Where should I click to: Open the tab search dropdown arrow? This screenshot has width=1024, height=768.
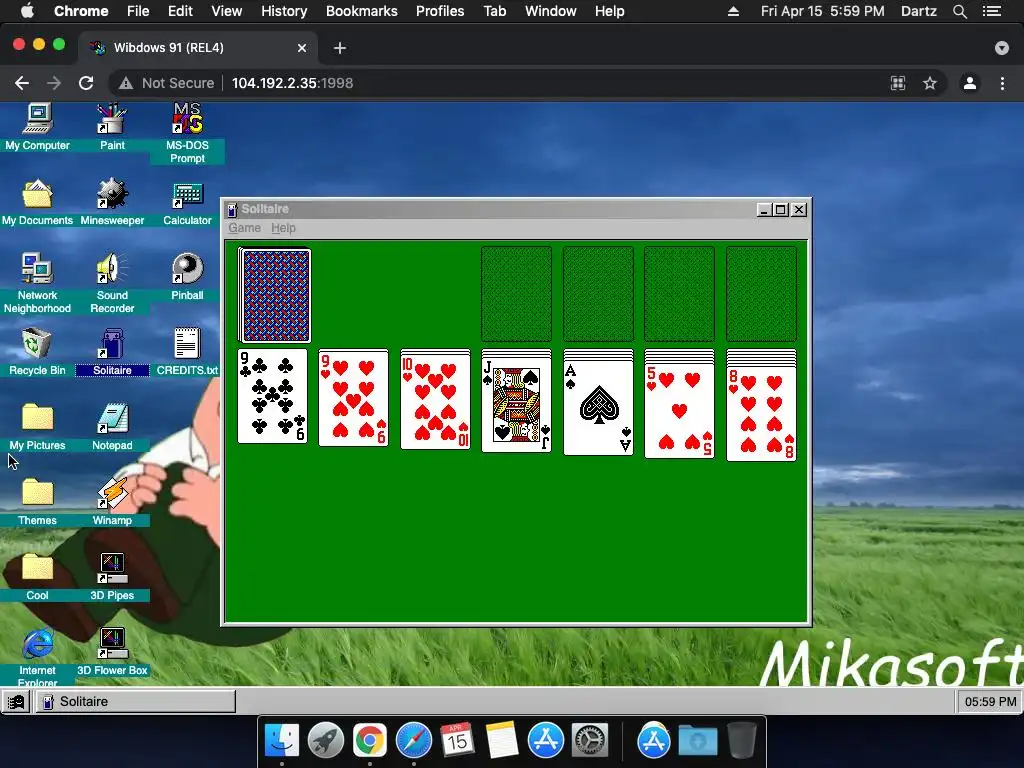[1002, 48]
